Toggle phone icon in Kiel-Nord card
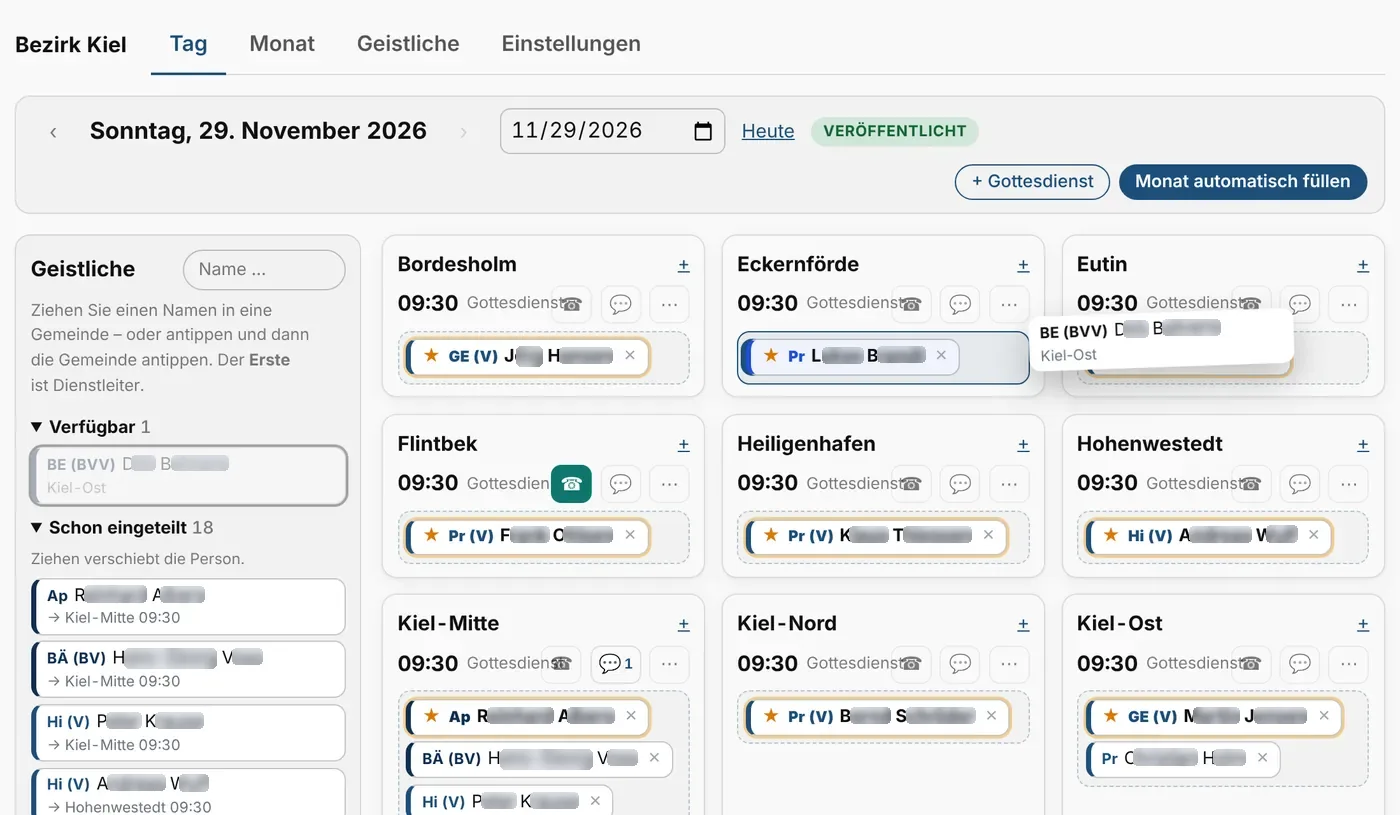This screenshot has height=815, width=1400. tap(911, 664)
